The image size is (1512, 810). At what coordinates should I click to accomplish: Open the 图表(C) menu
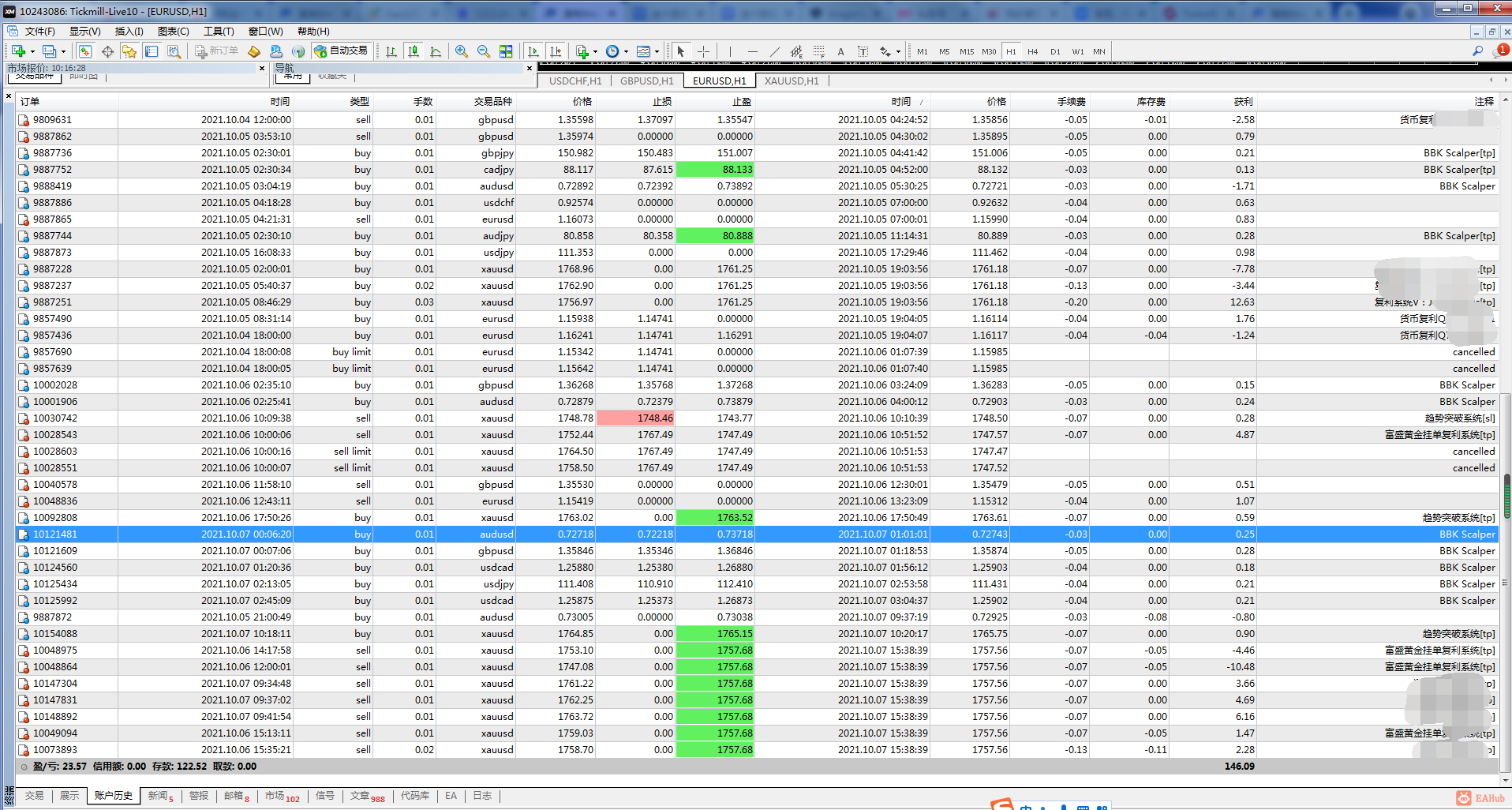click(x=173, y=32)
